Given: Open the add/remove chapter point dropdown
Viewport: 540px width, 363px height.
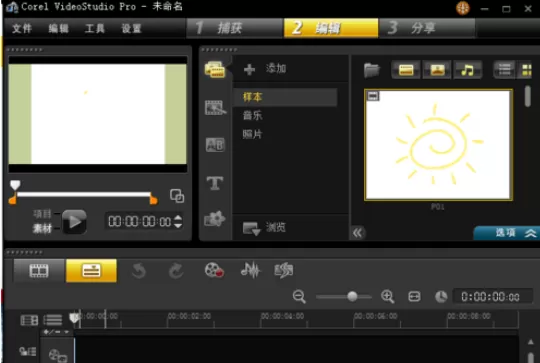Looking at the screenshot, I should (x=56, y=332).
